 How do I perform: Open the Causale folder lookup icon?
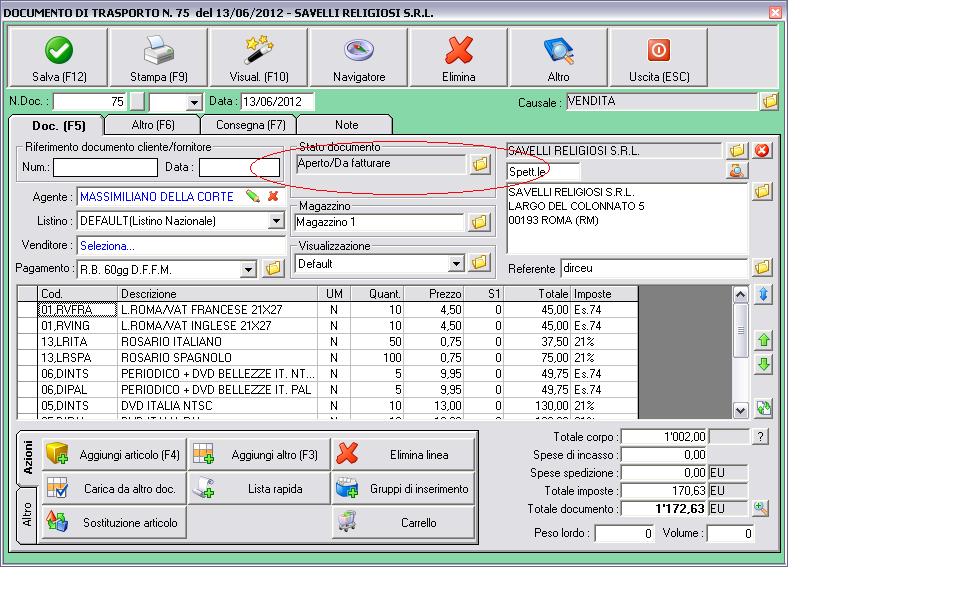click(x=769, y=102)
